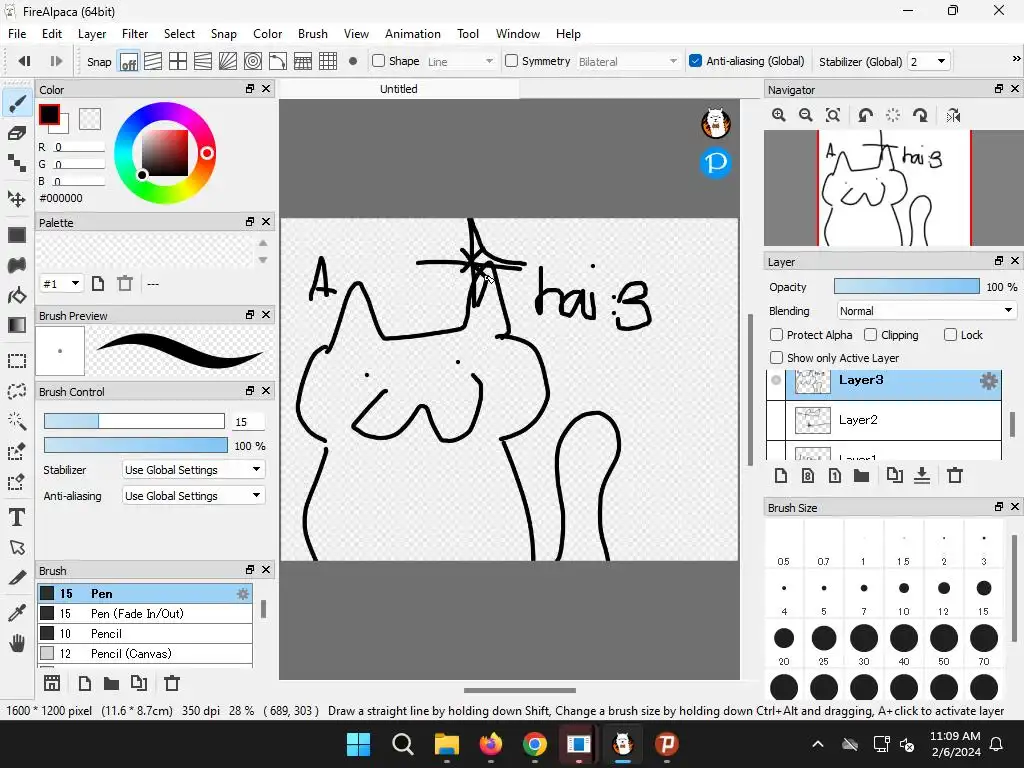Check Protect Alpha

776,335
